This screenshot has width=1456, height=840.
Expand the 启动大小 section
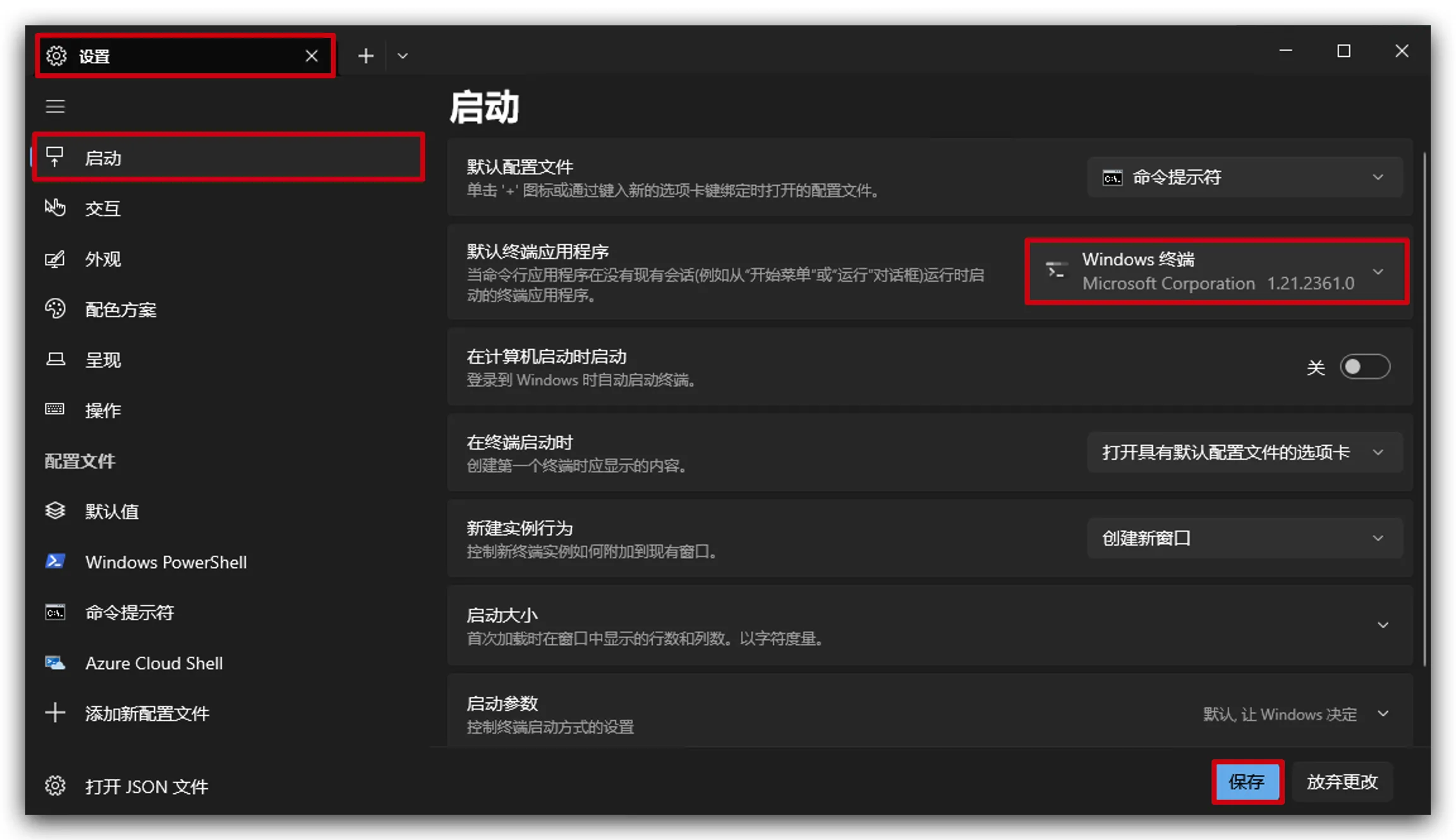click(x=930, y=625)
